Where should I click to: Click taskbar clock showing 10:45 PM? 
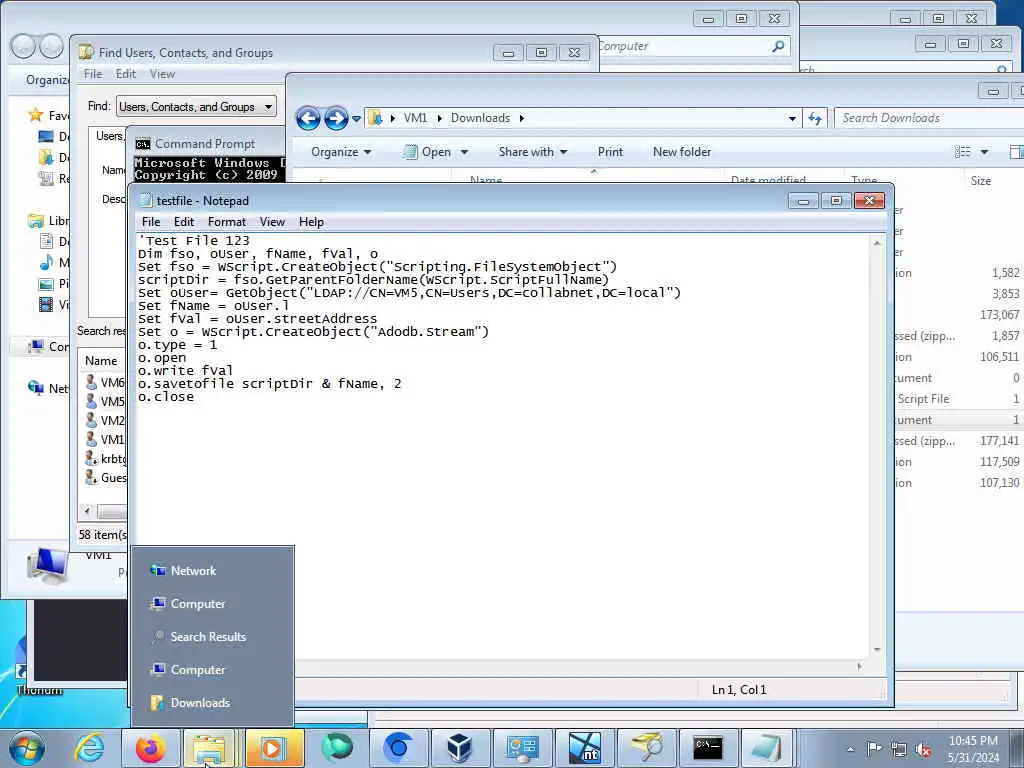(x=973, y=749)
